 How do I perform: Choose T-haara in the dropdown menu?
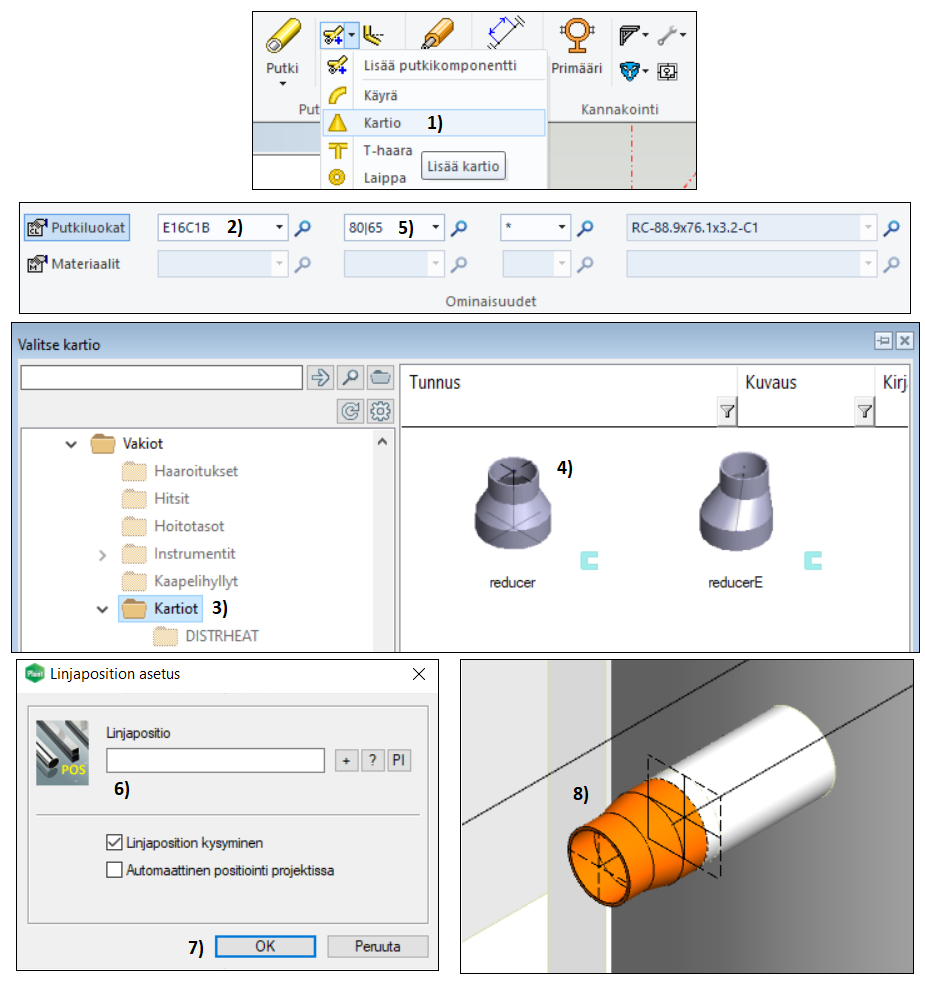(x=383, y=150)
